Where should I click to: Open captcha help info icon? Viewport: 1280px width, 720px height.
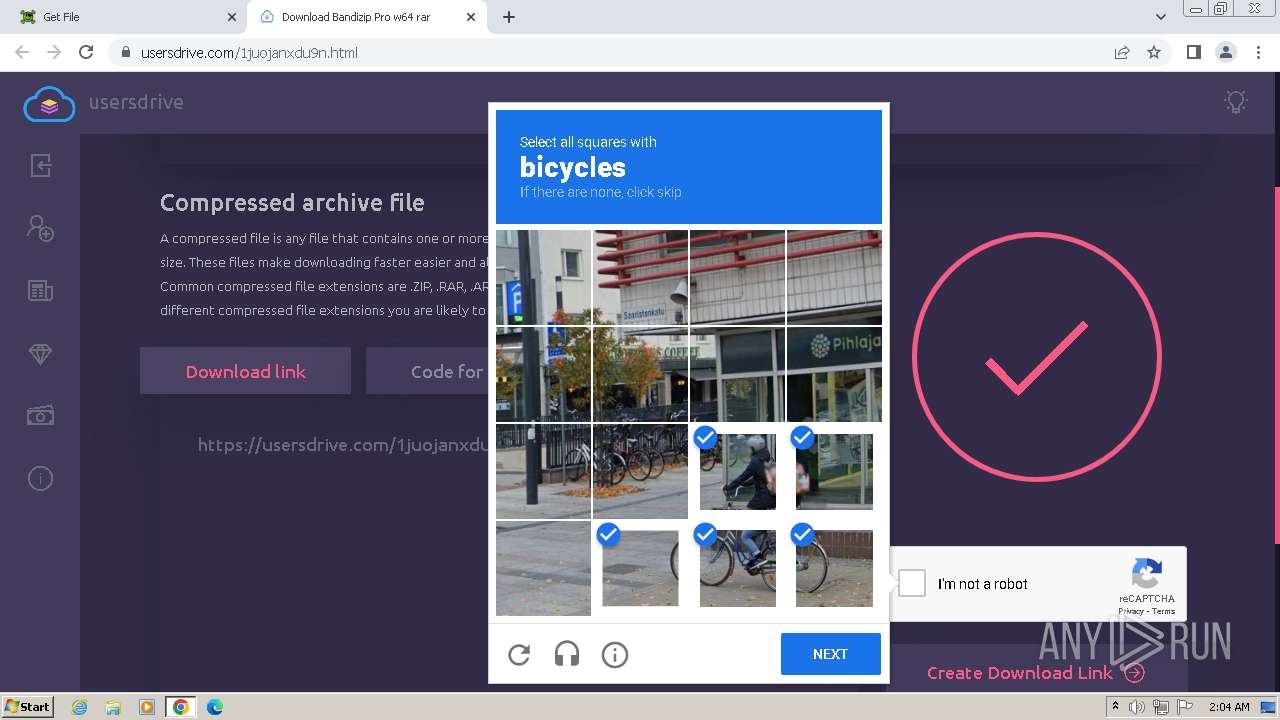(615, 655)
